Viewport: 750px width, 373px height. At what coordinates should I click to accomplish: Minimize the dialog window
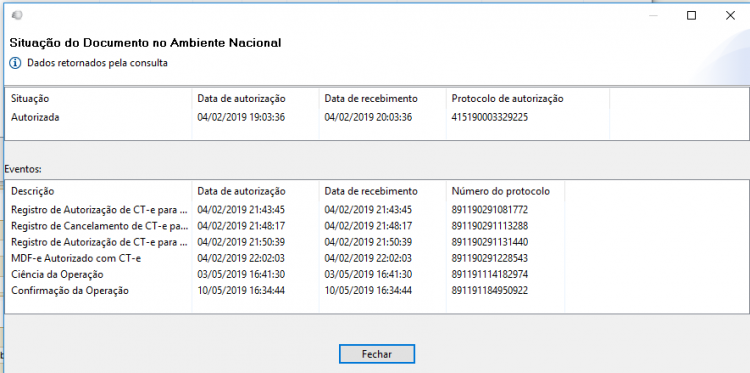pos(653,16)
